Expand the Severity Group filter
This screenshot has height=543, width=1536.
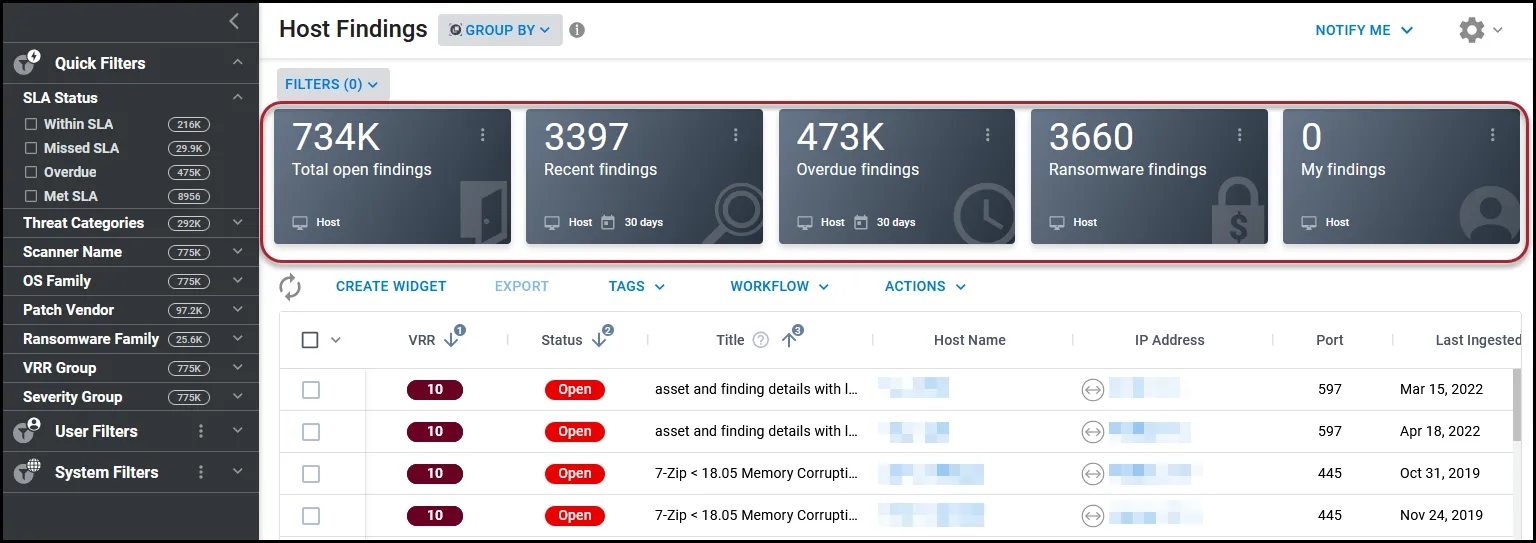point(238,397)
